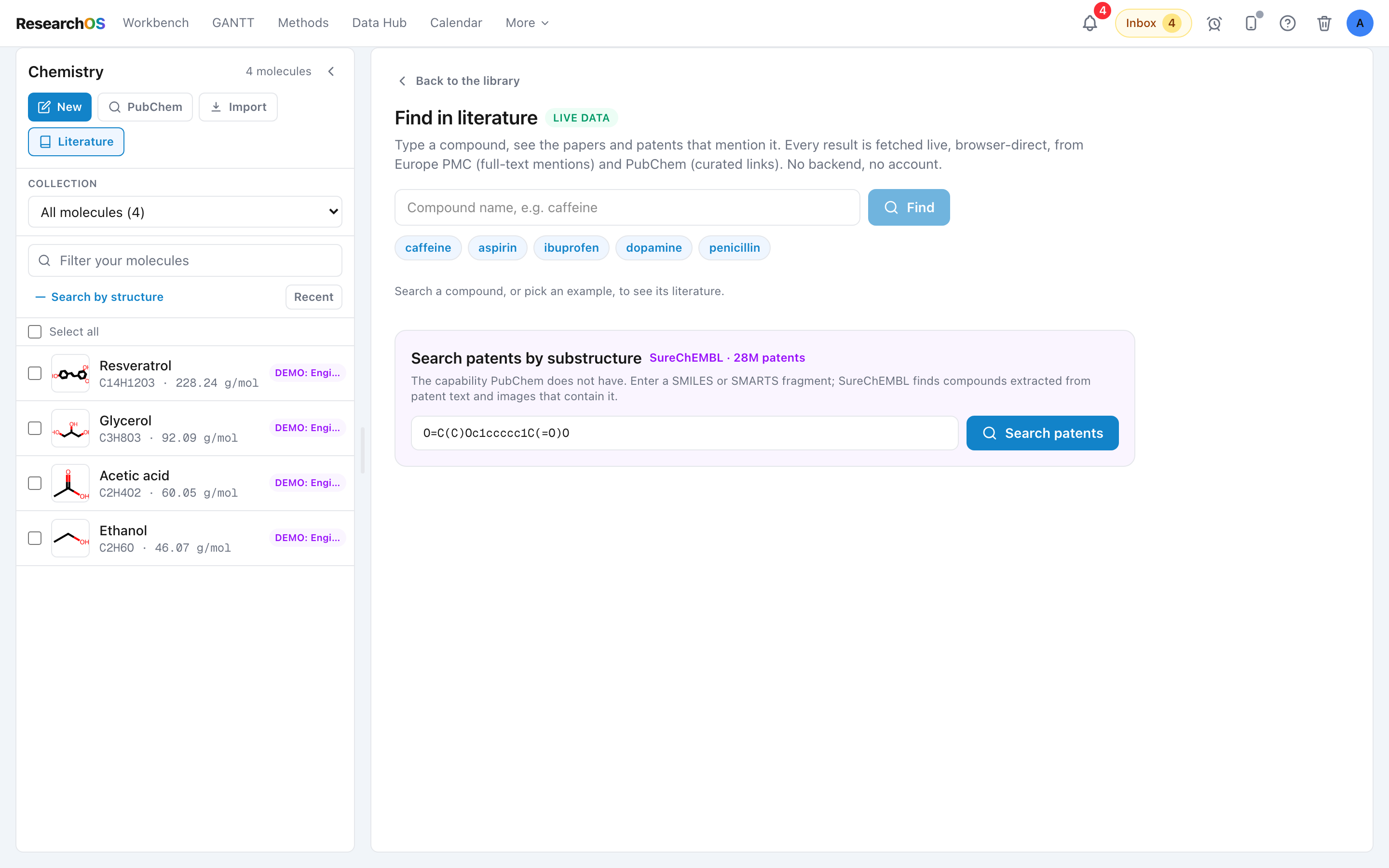
Task: Open the alarm clock reminders icon
Action: (1214, 23)
